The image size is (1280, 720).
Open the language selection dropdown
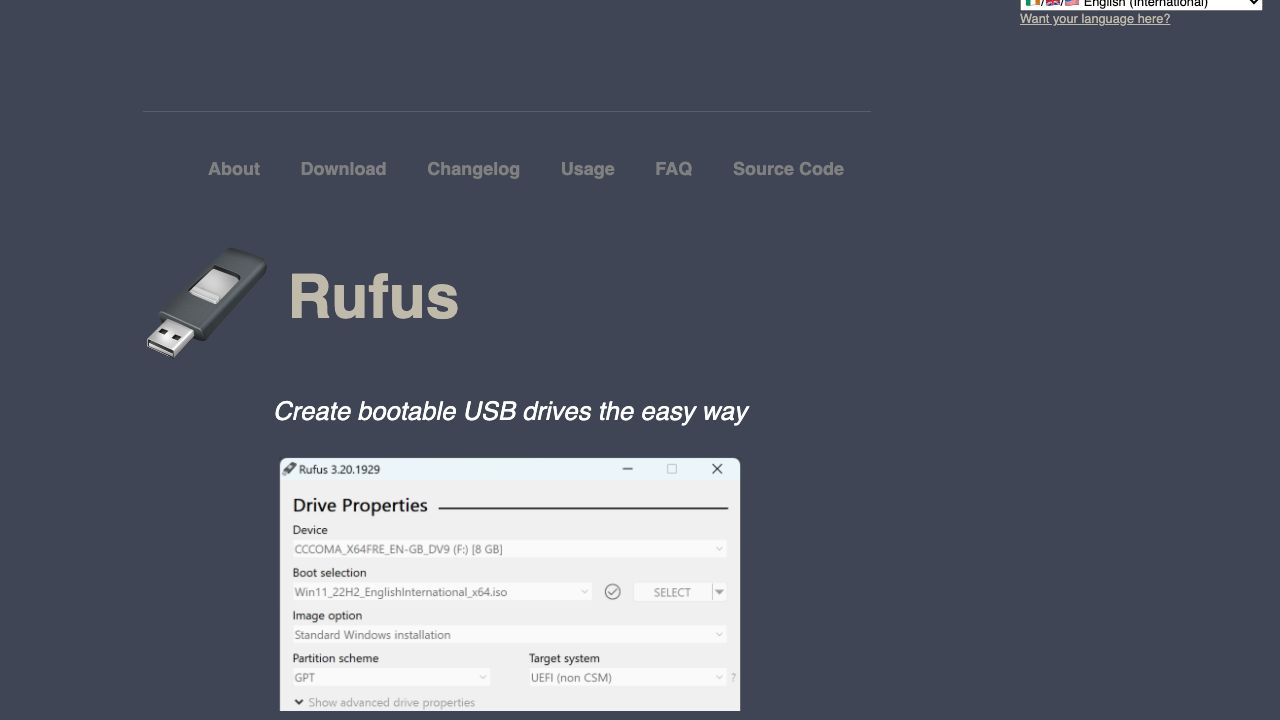pyautogui.click(x=1141, y=4)
